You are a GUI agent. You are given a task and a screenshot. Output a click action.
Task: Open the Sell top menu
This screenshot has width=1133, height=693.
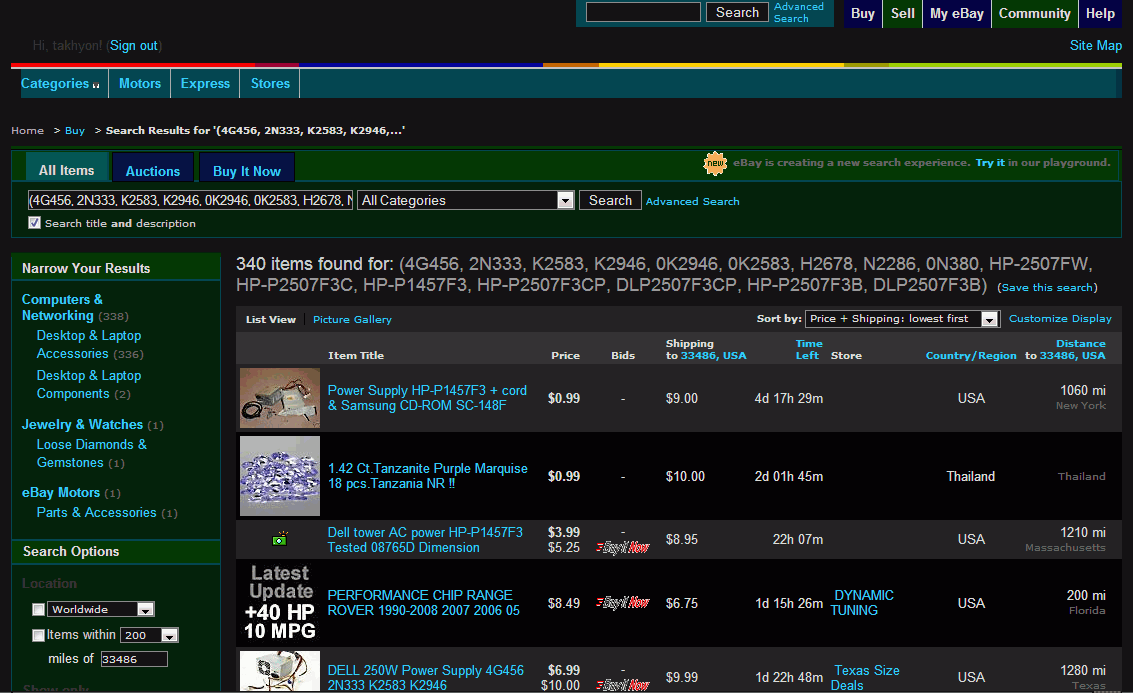pyautogui.click(x=902, y=13)
